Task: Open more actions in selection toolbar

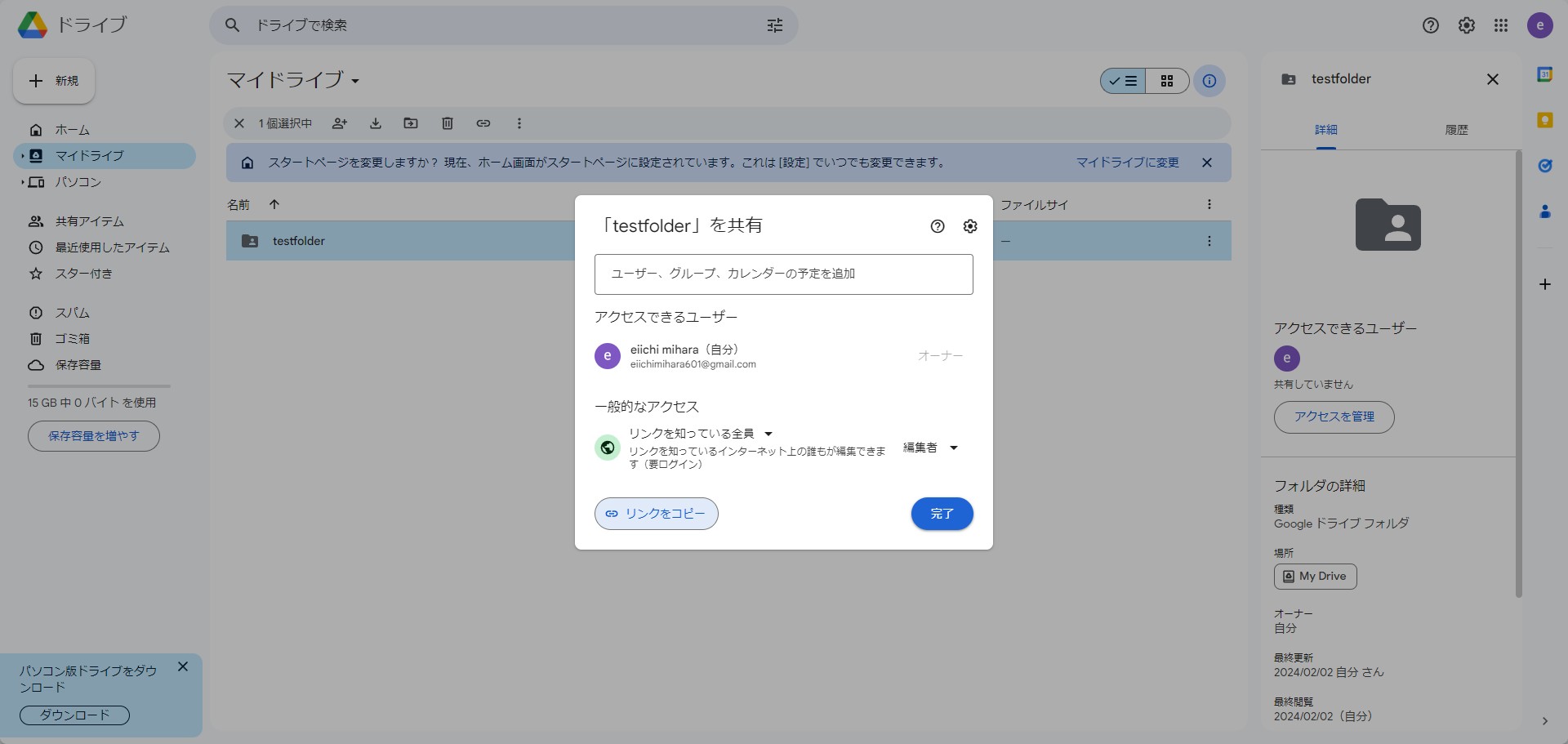Action: (519, 123)
